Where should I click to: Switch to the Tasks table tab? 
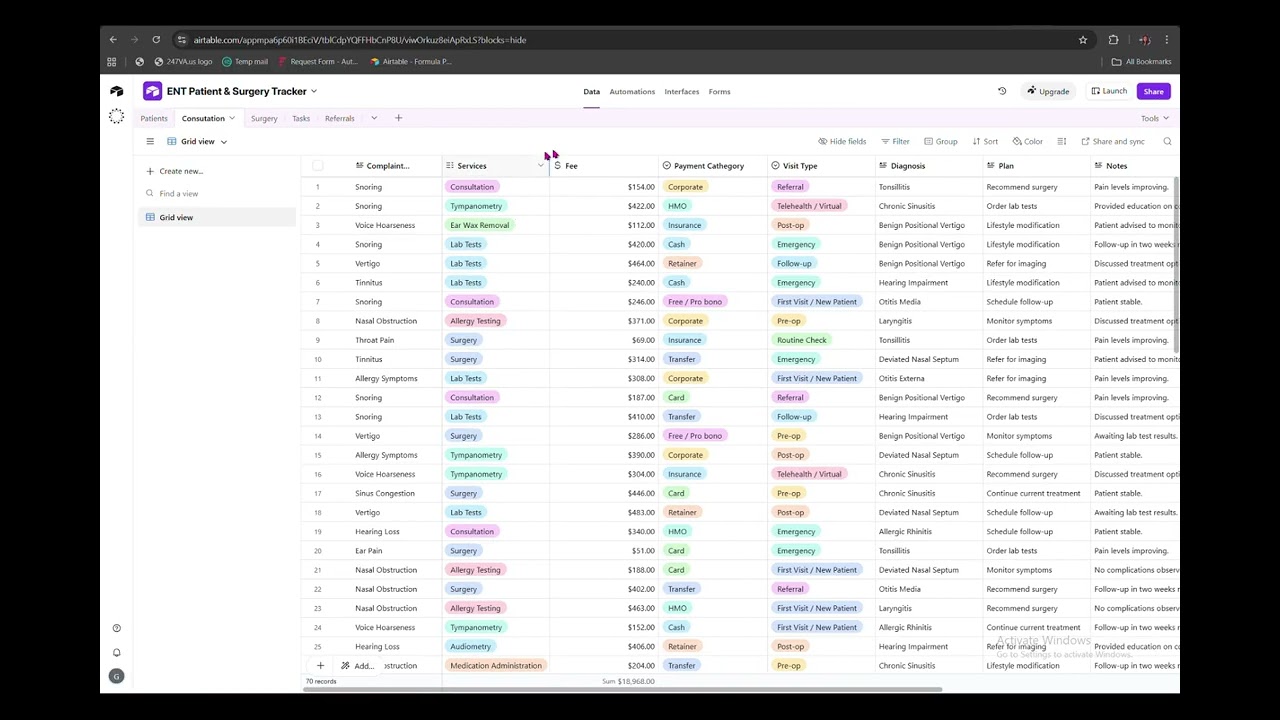pos(301,118)
